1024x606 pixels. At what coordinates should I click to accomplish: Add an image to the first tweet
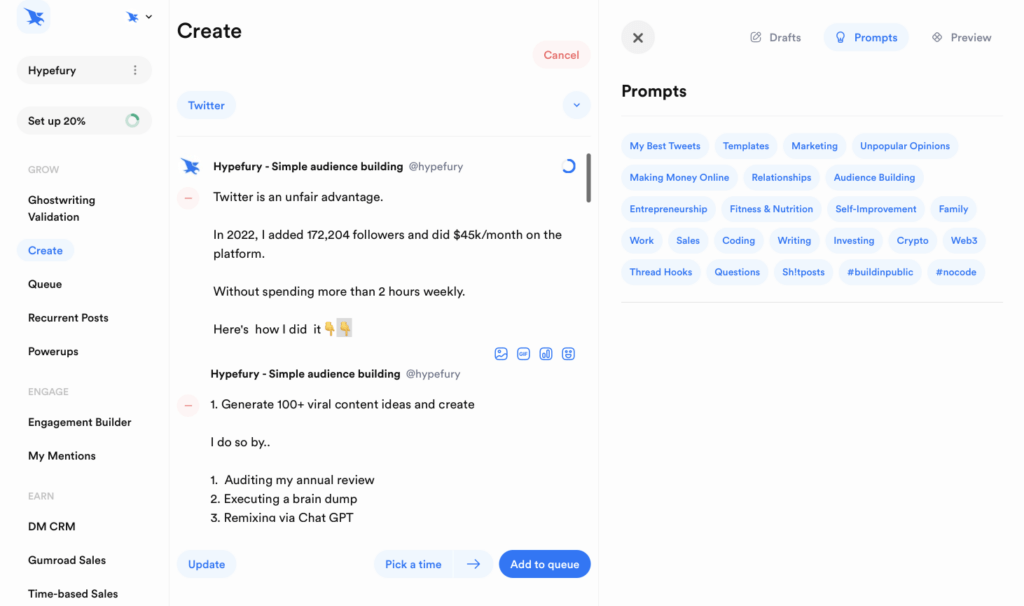(x=501, y=354)
